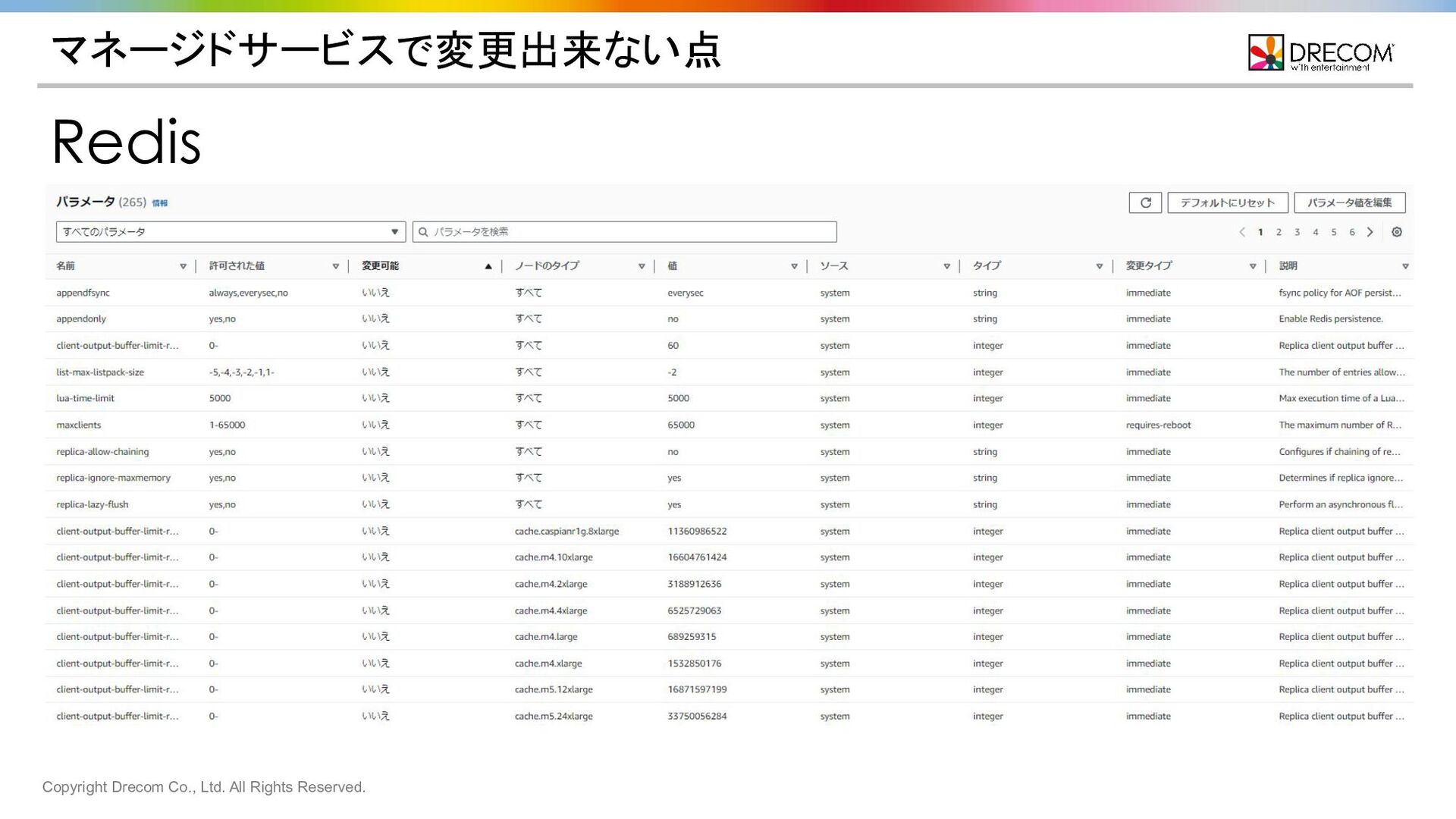Open the table settings gear icon
The image size is (1456, 819).
(x=1397, y=232)
